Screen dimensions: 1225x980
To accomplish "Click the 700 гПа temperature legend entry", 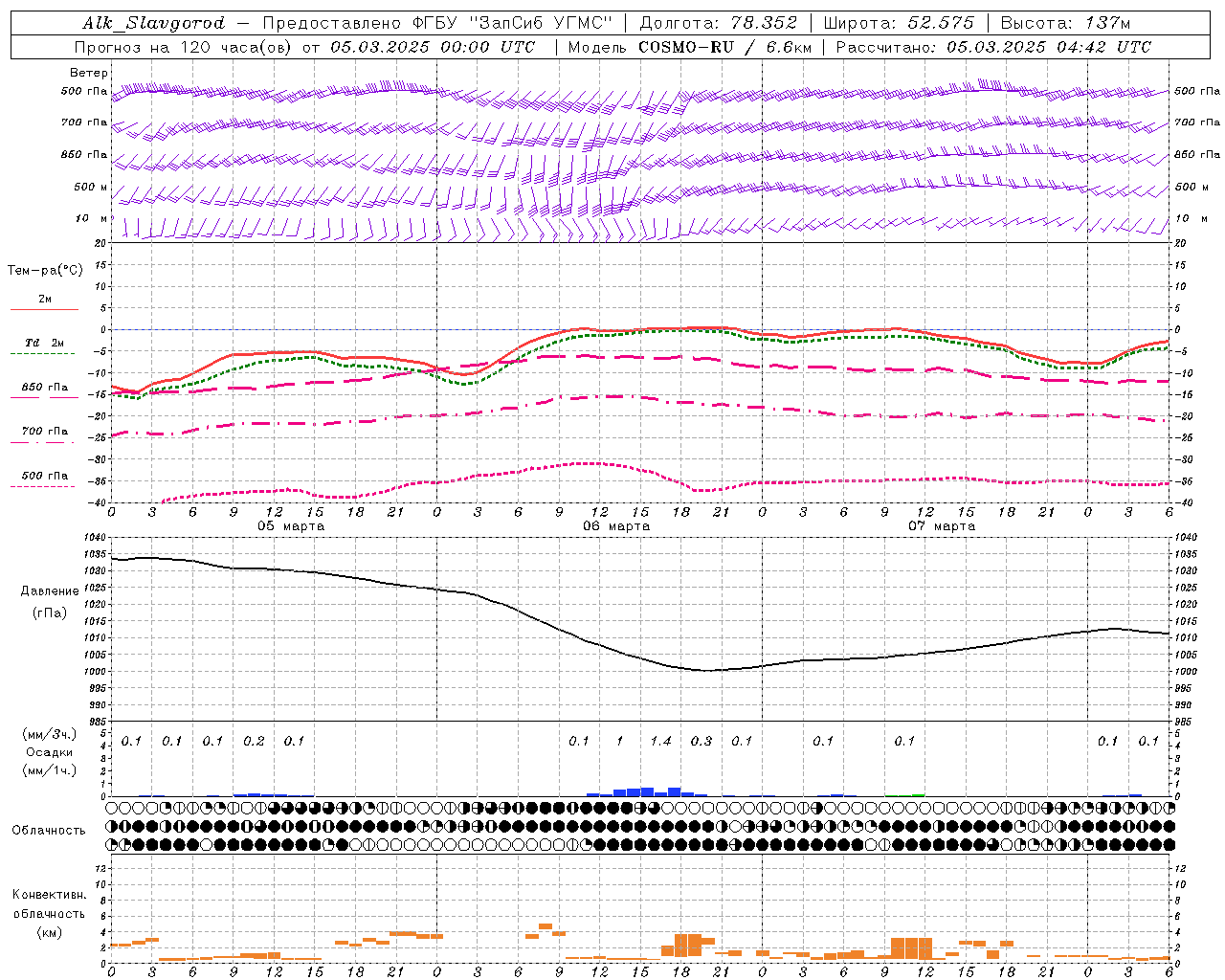I will click(x=45, y=432).
